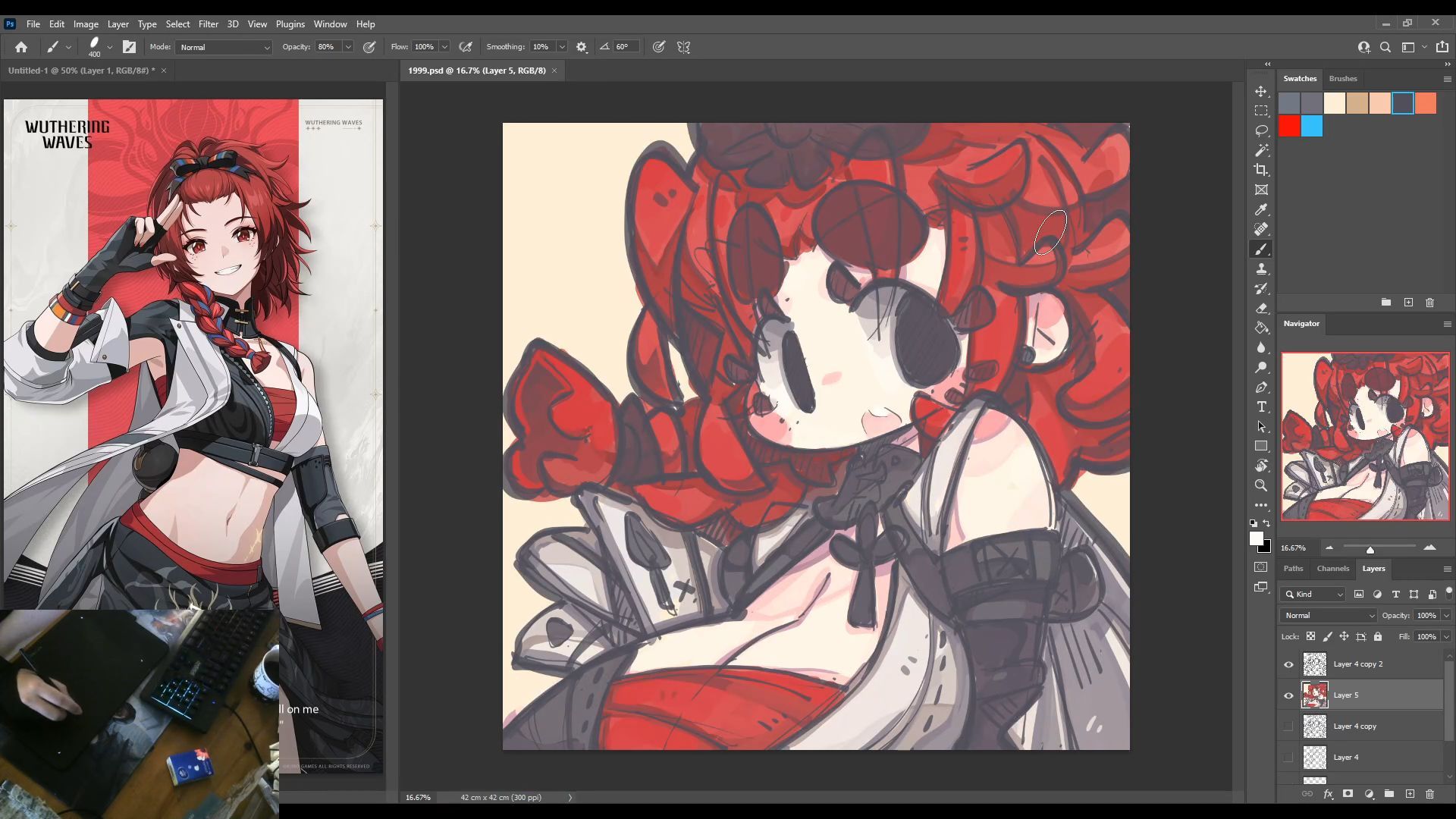Select the Frame tool
Viewport: 1456px width, 819px height.
point(1261,190)
